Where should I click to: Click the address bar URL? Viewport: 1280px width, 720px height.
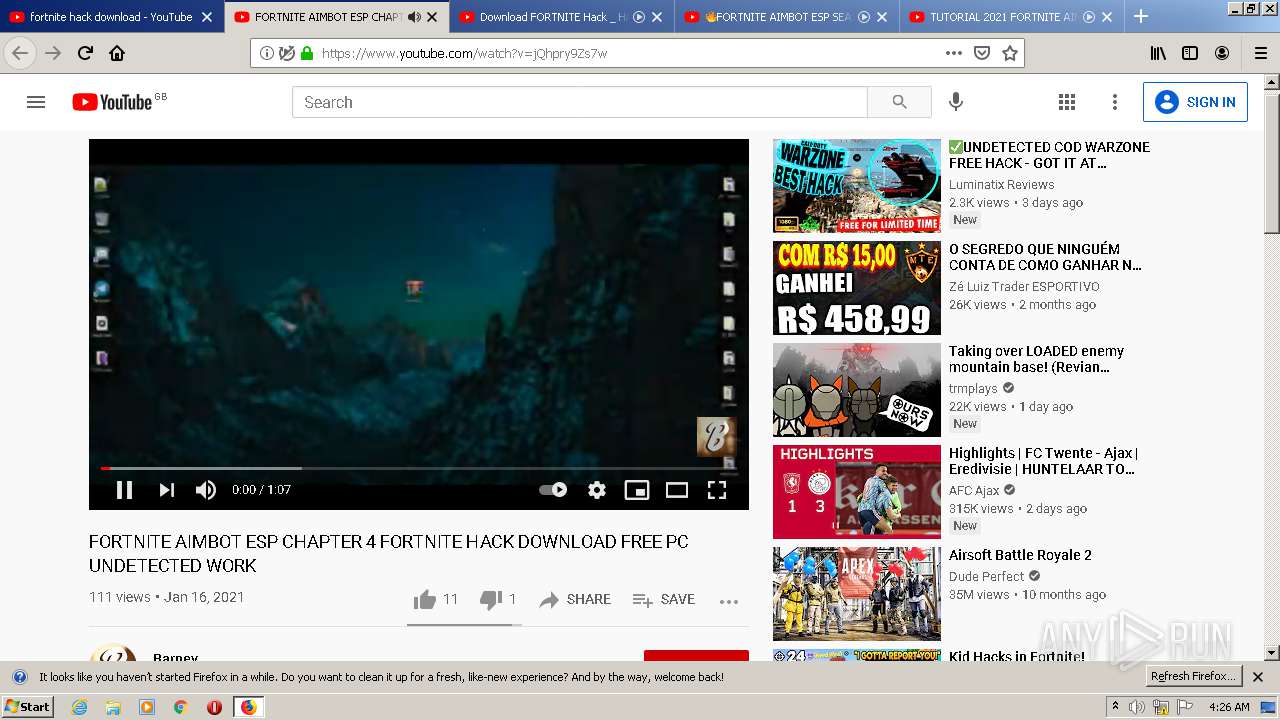tap(464, 54)
